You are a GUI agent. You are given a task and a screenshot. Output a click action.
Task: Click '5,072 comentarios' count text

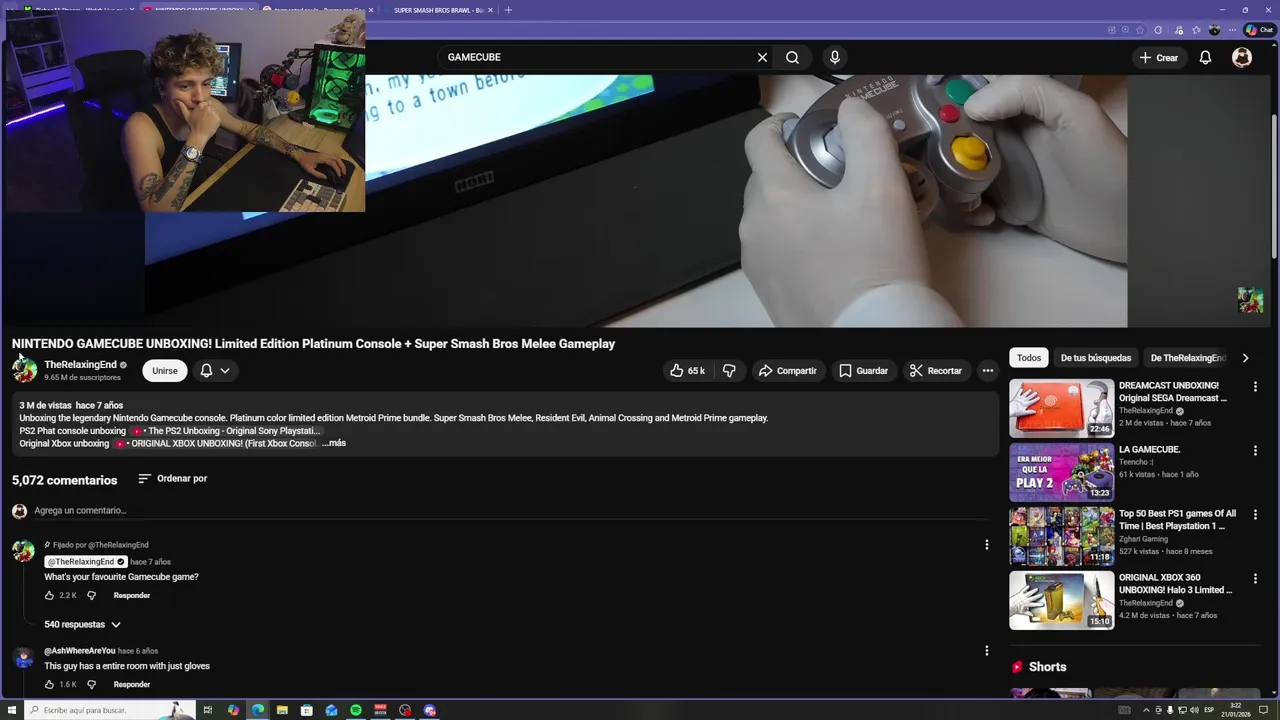tap(64, 480)
